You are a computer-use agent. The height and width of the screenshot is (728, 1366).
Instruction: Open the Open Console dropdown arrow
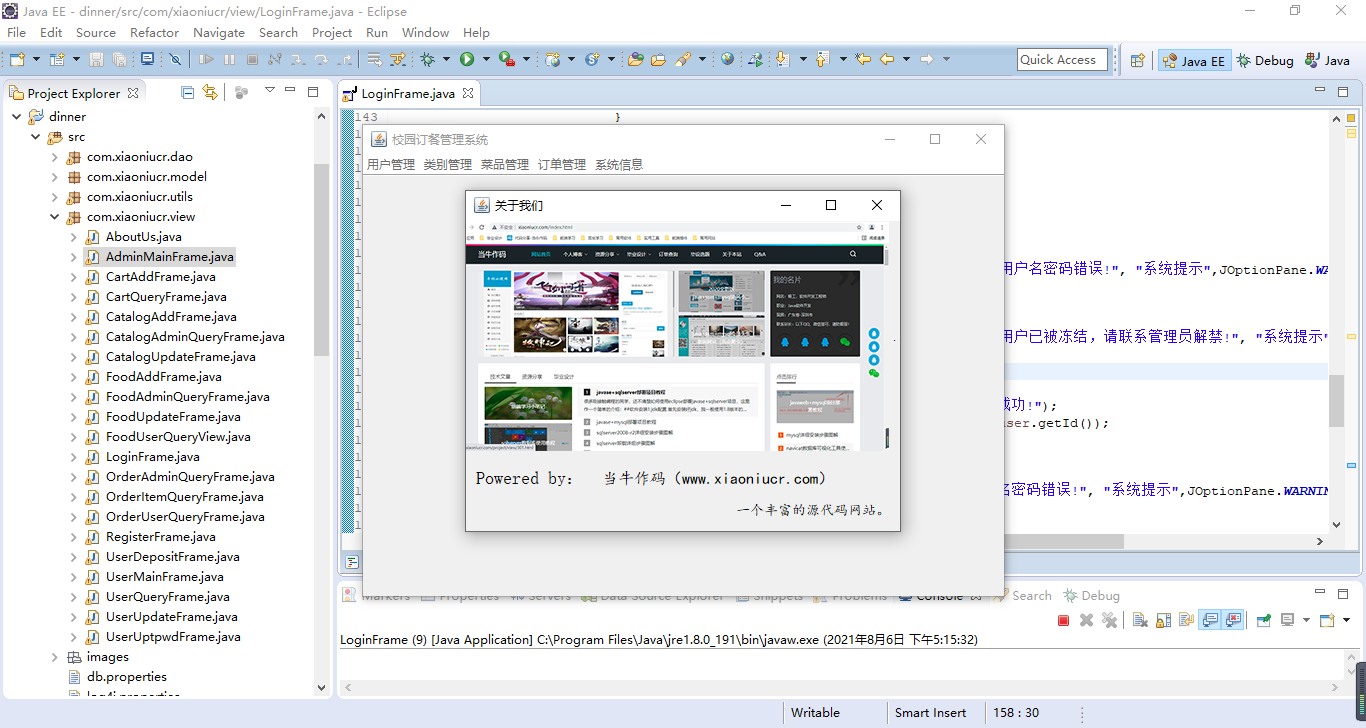coord(1345,620)
